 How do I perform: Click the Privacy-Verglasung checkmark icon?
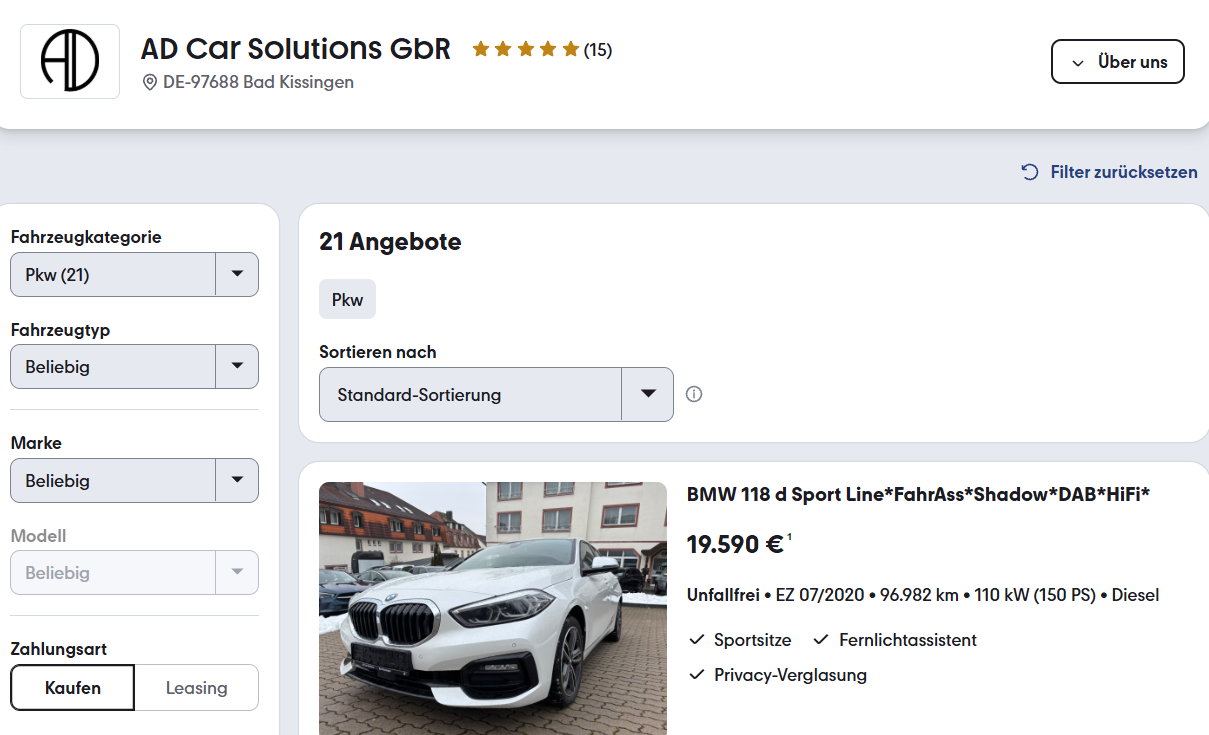point(697,675)
